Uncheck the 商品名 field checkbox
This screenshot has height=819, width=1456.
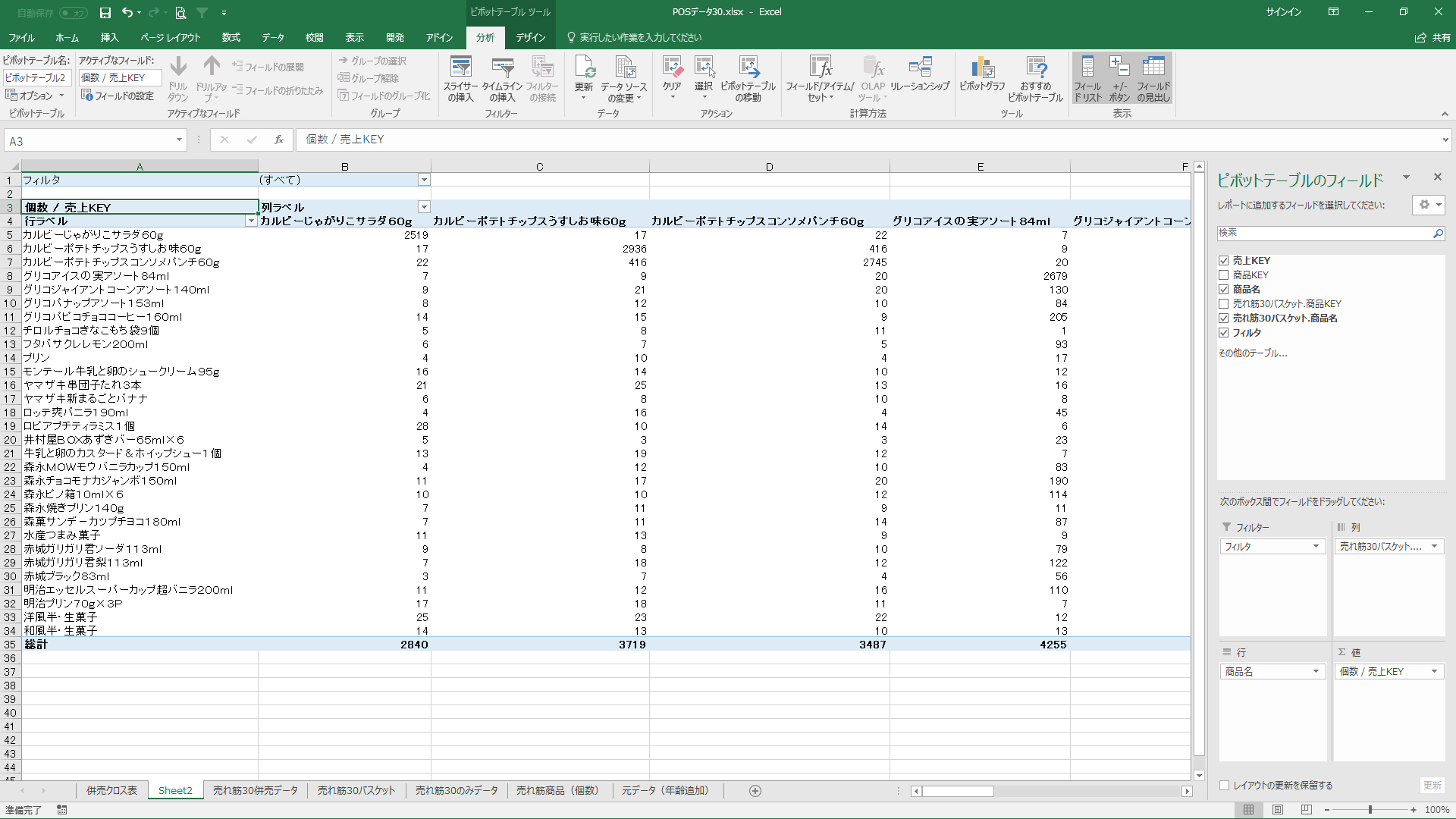[x=1223, y=290]
